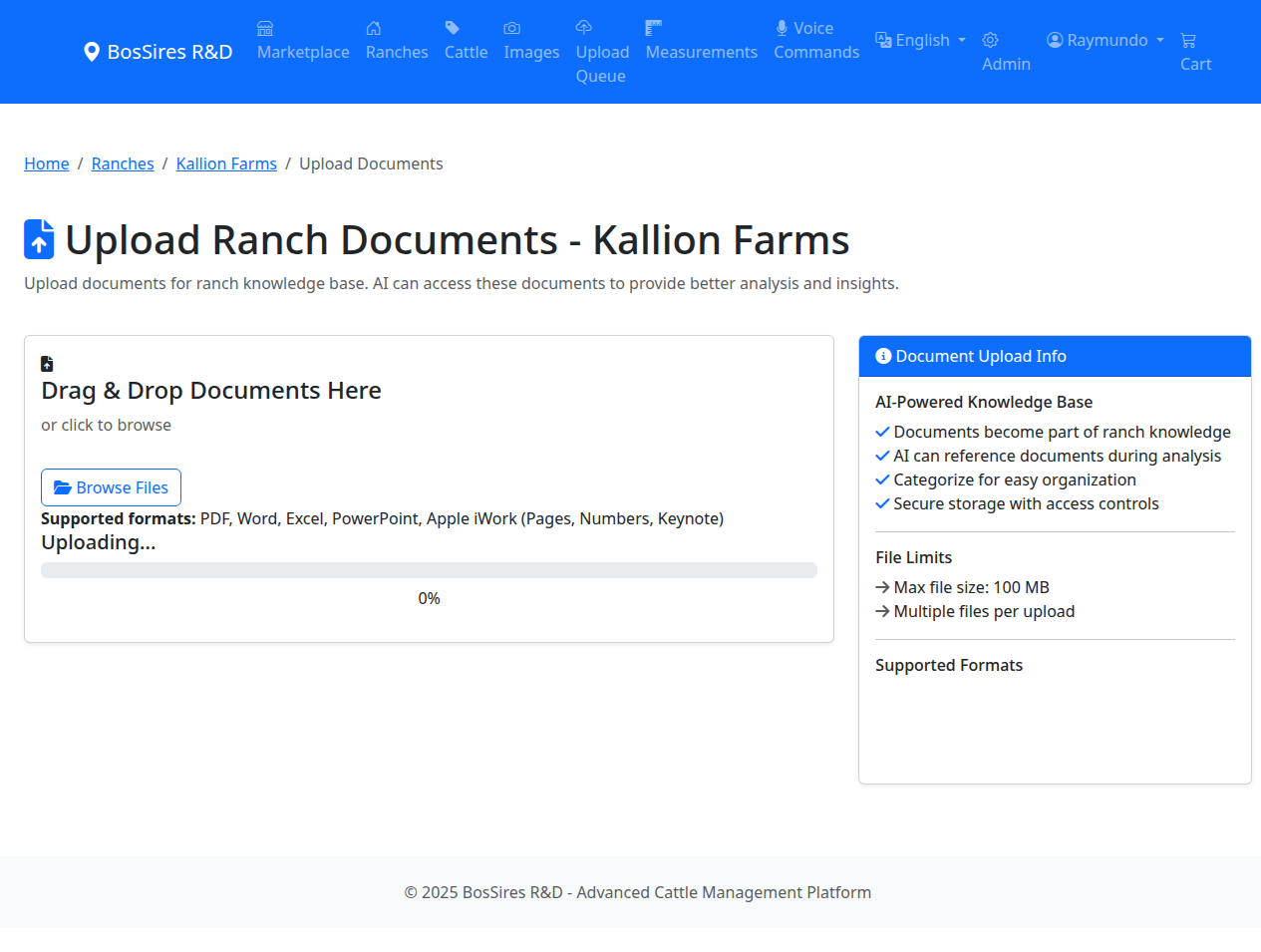Select the Upload Queue cloud icon
The image size is (1261, 952).
click(x=581, y=28)
